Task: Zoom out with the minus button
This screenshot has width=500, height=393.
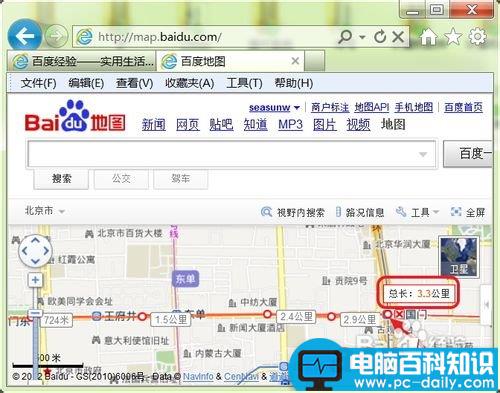Action: pos(35,313)
